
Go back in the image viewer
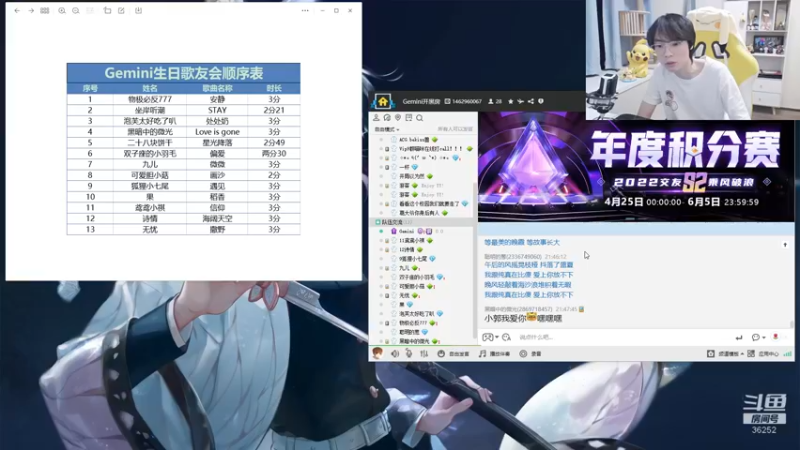coord(17,11)
